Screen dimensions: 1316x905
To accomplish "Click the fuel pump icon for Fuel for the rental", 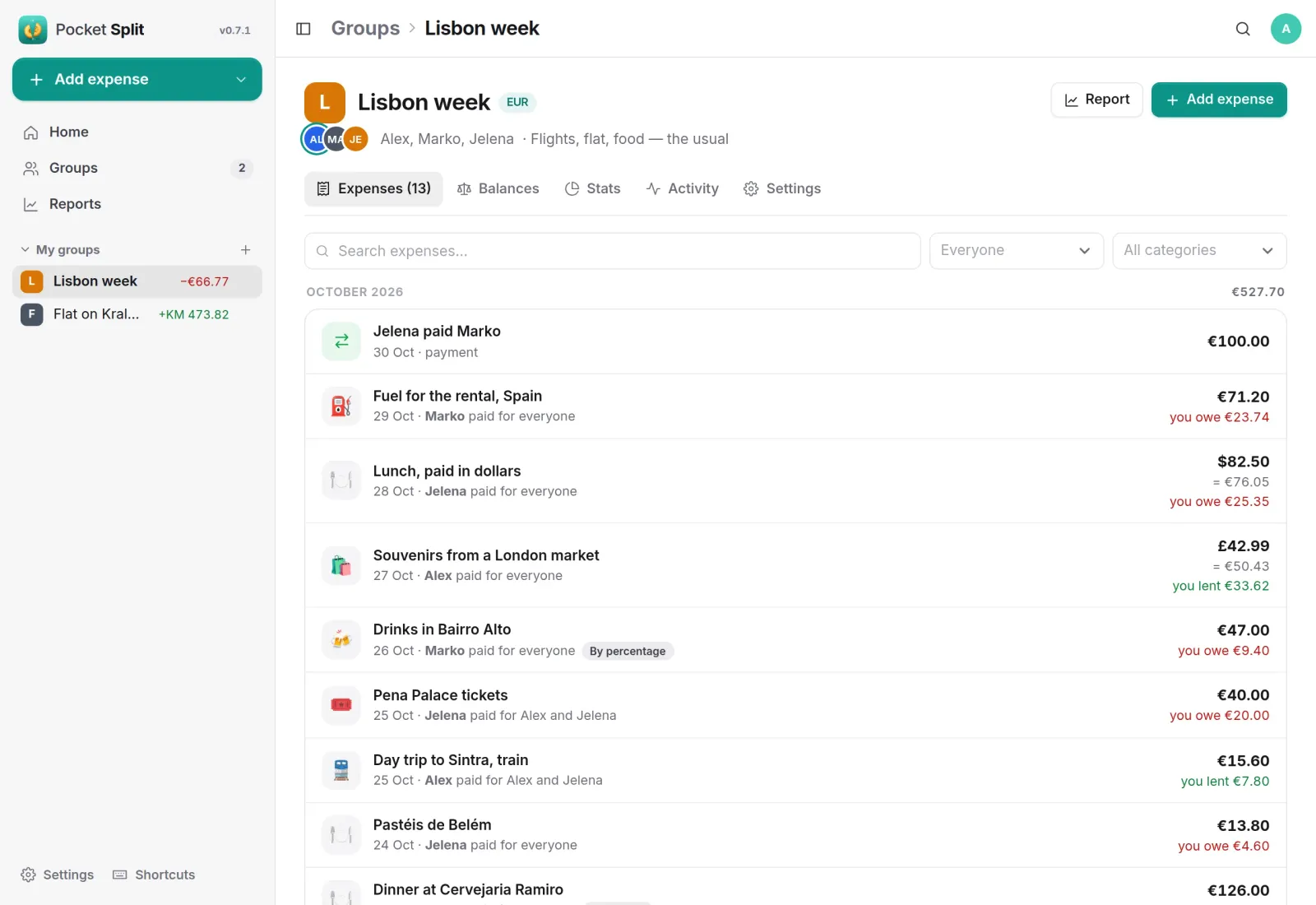I will pyautogui.click(x=341, y=406).
